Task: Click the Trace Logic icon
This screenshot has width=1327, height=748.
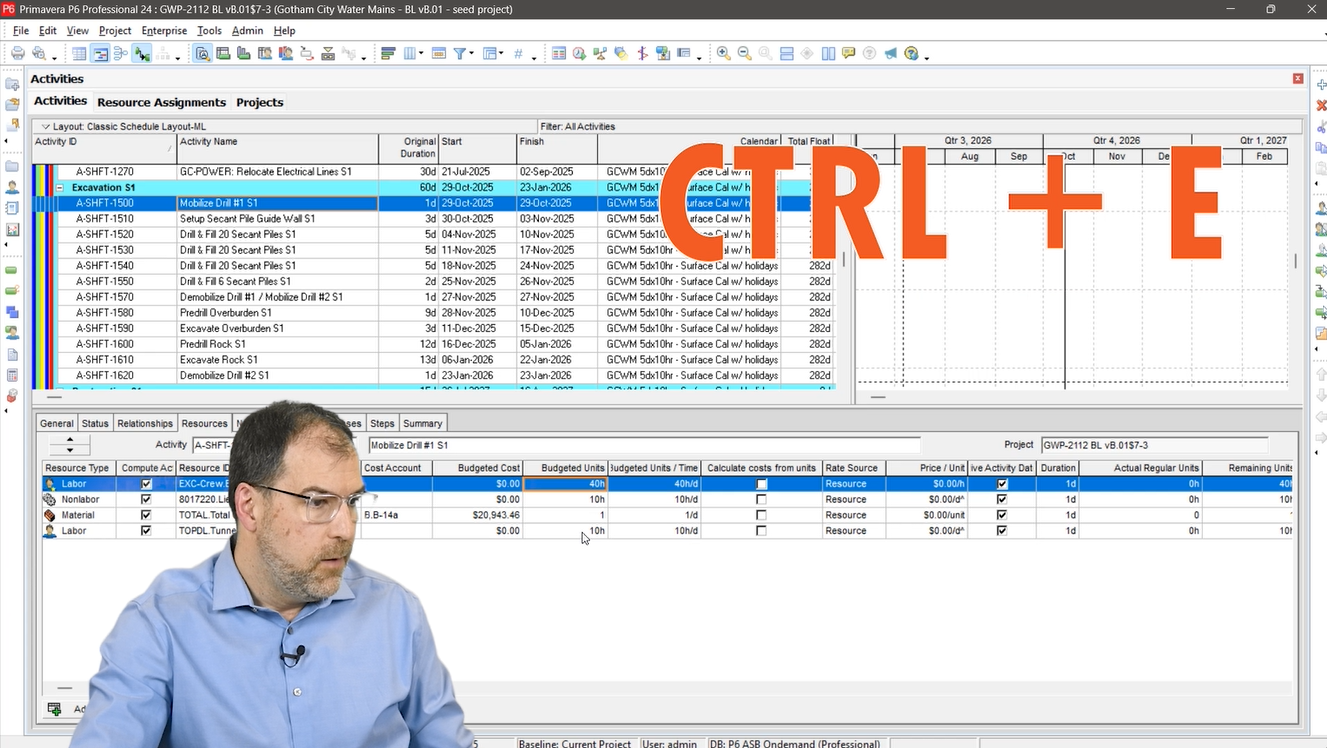Action: [307, 54]
